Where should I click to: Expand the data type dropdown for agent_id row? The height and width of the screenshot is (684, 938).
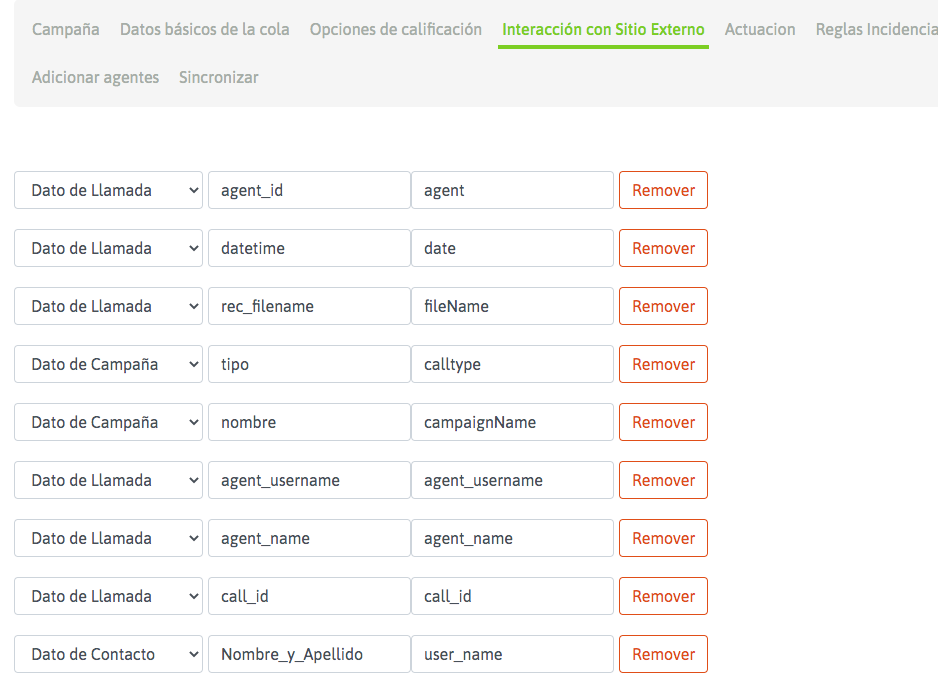tap(108, 190)
